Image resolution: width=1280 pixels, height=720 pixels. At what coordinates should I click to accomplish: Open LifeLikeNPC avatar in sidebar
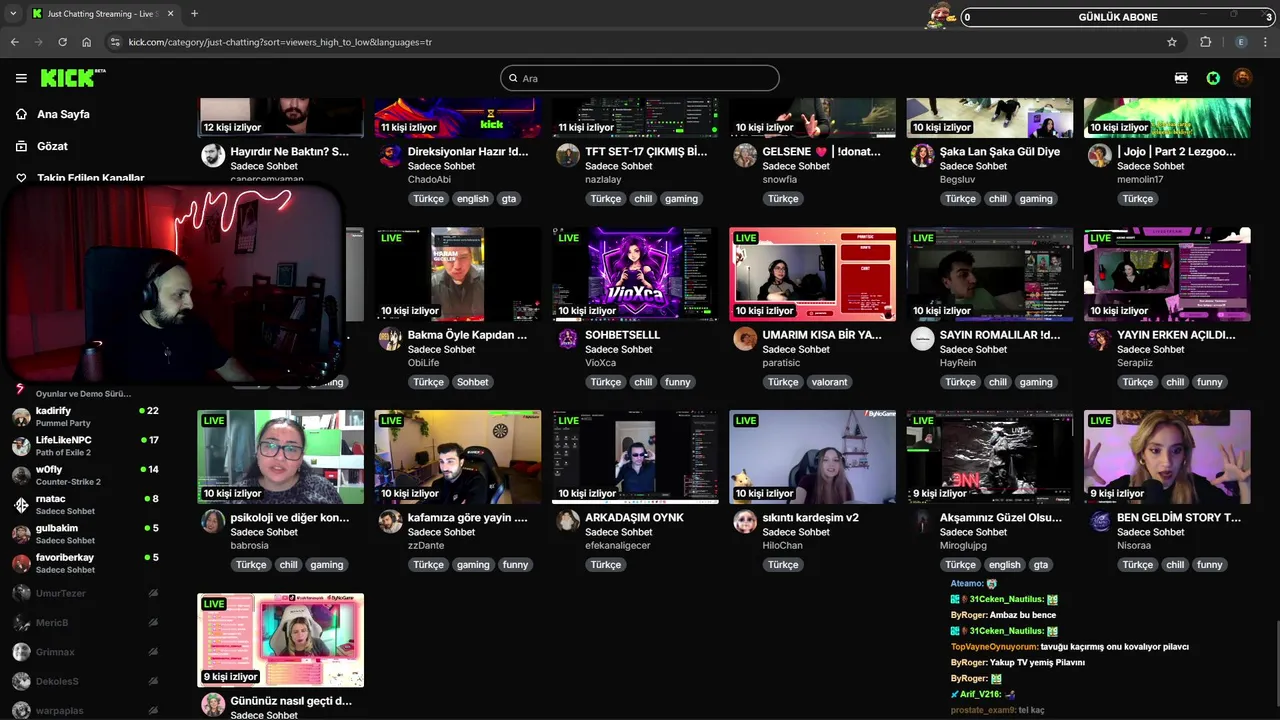click(x=21, y=446)
